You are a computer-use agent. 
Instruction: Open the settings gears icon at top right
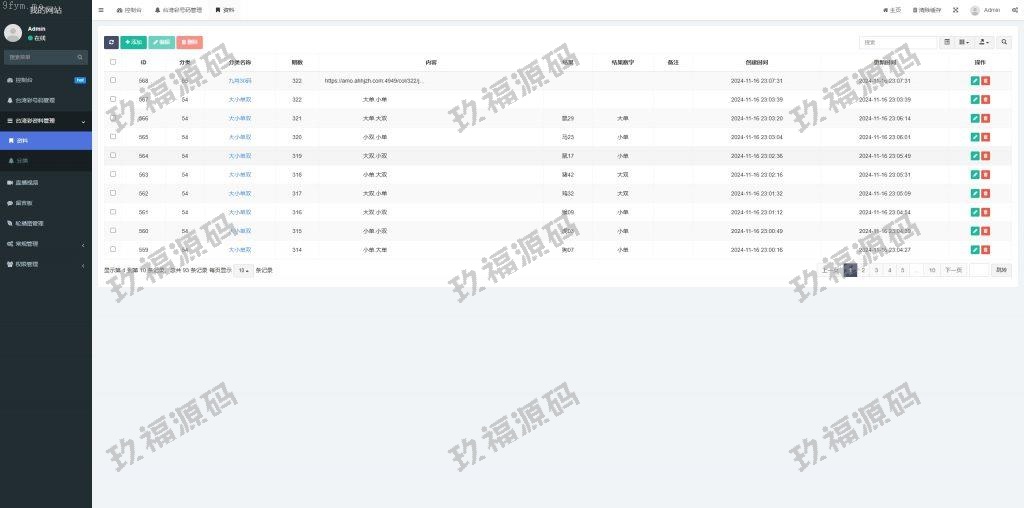1012,10
